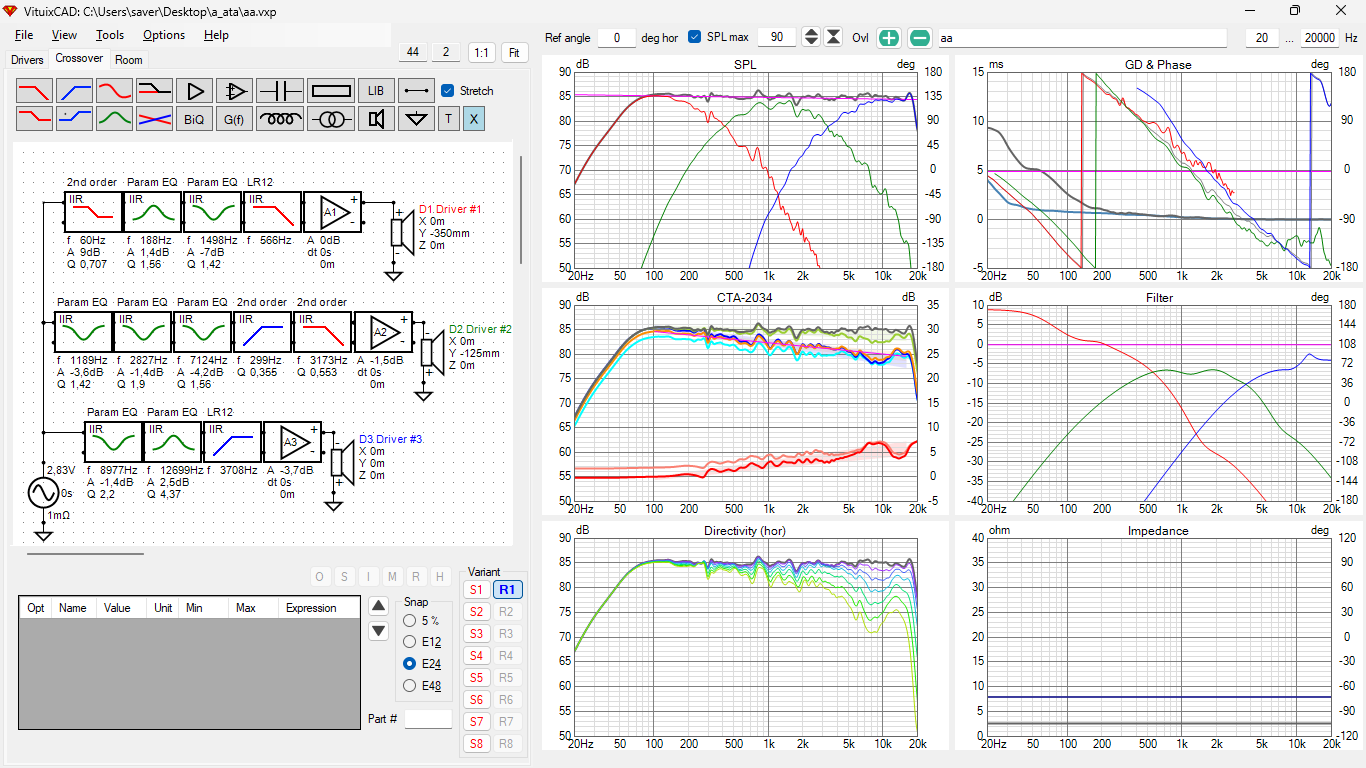This screenshot has height=768, width=1366.
Task: Switch to the Drivers tab
Action: point(27,60)
